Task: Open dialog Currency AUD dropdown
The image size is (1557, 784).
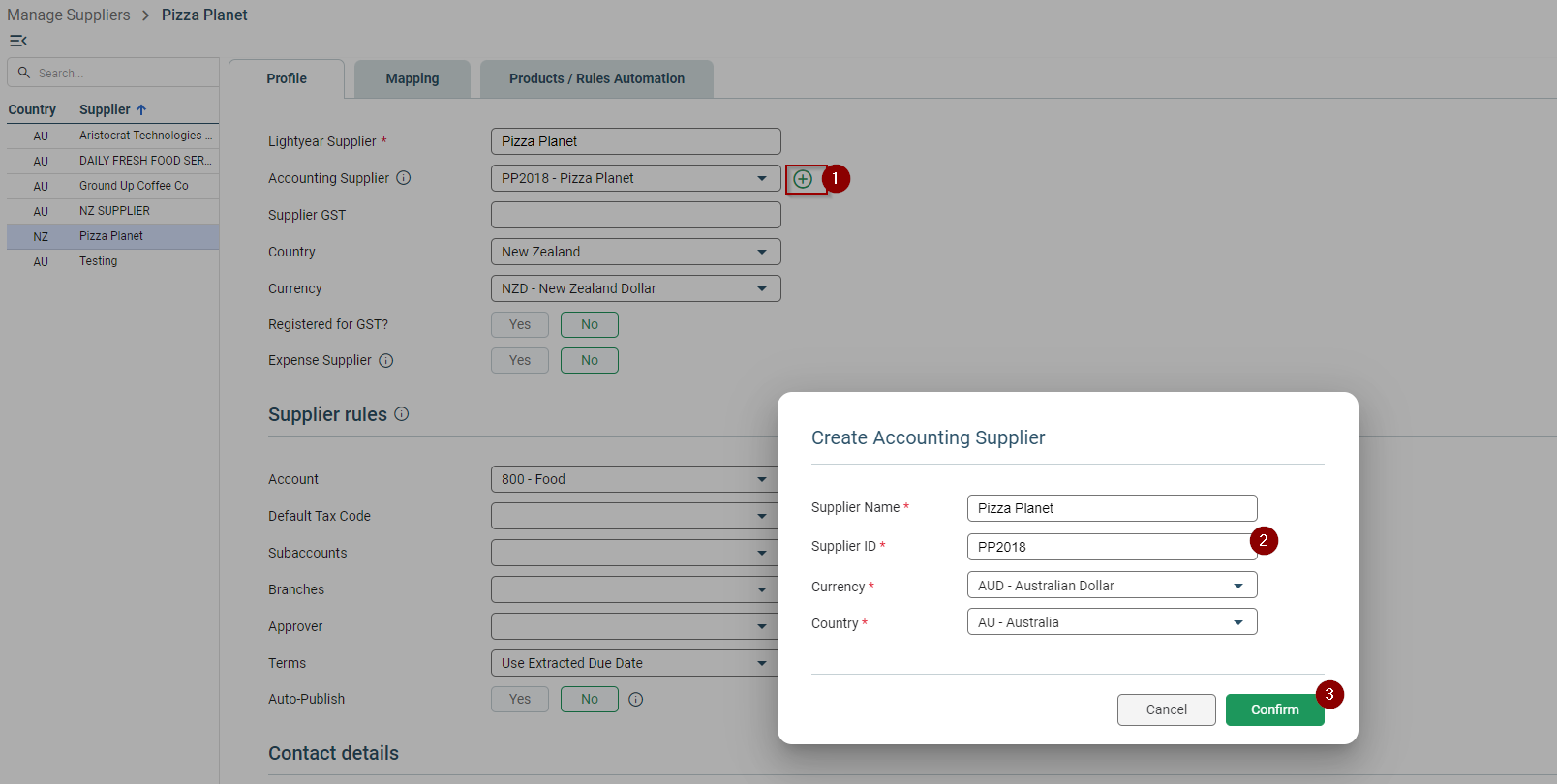Action: pos(1113,586)
